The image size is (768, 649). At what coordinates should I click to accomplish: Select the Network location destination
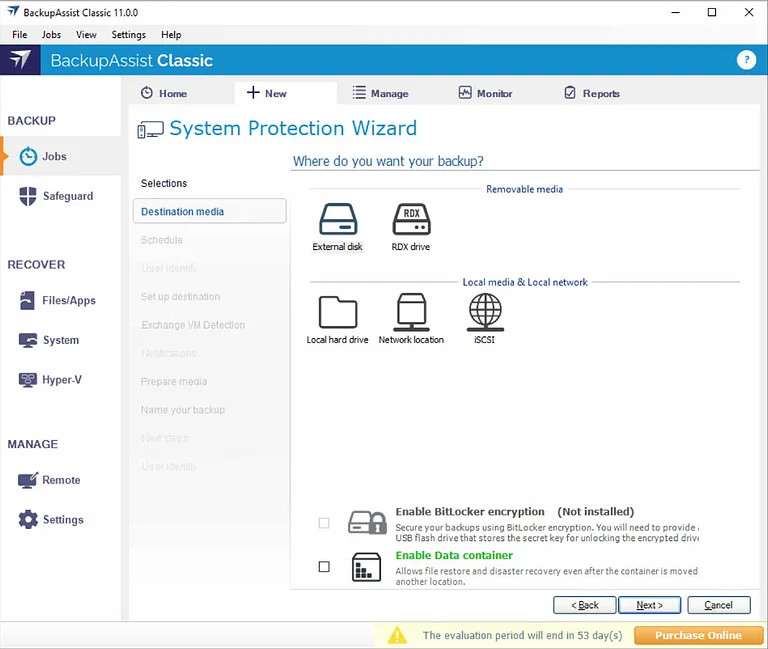411,319
